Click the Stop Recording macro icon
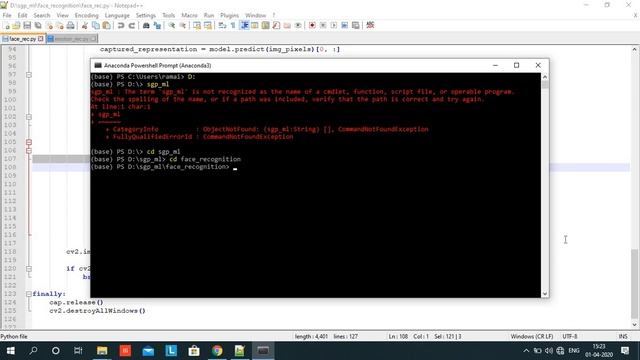Screen dimensions: 640x360 323,25
